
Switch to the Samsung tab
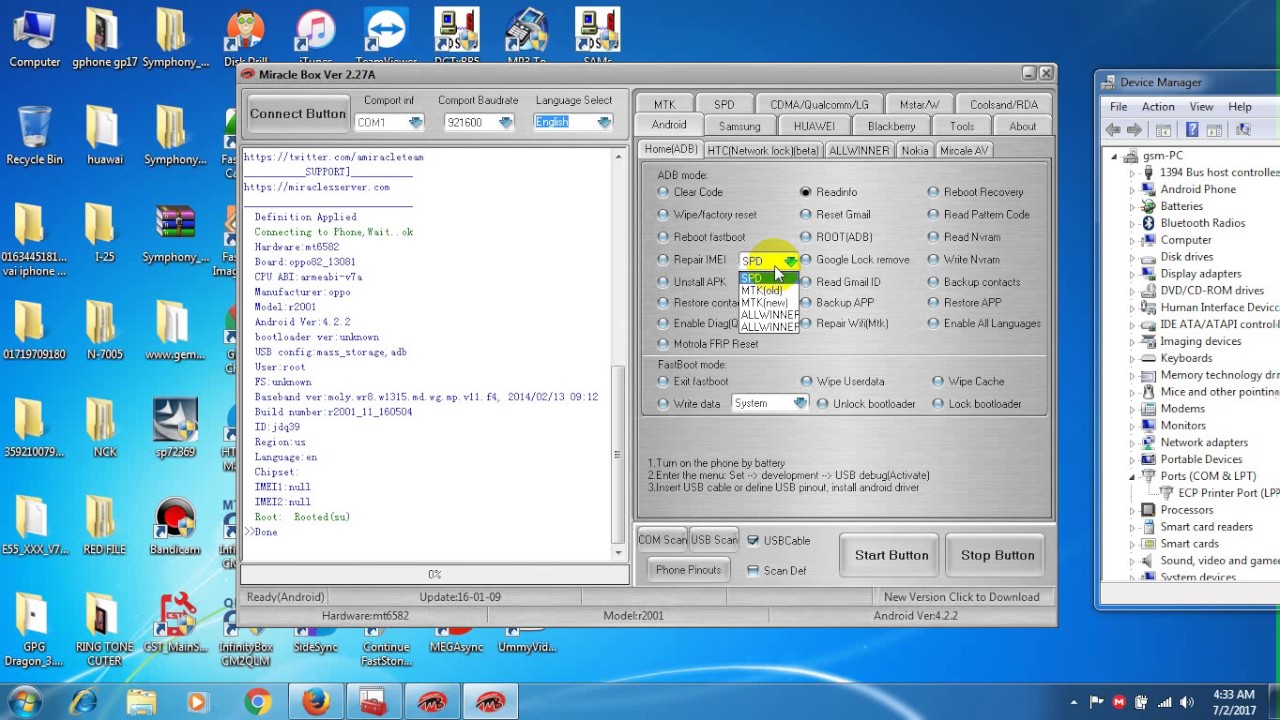[739, 126]
